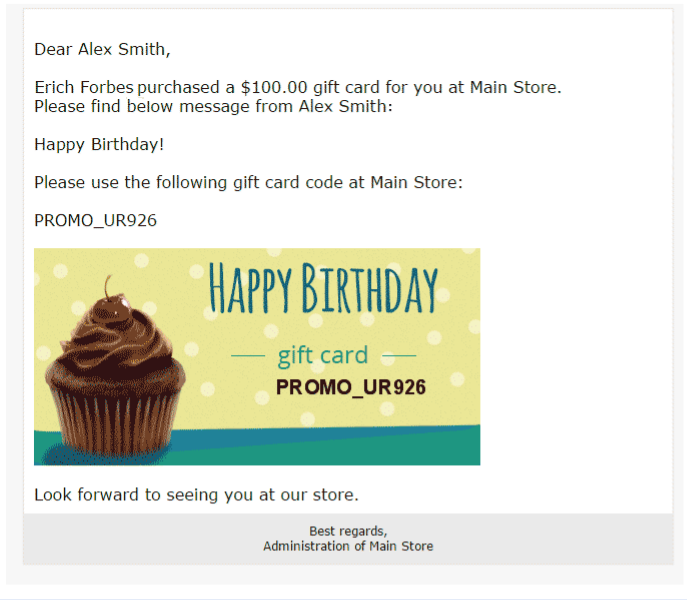Click the "Look forward to seeing you" line
The height and width of the screenshot is (600, 687).
pyautogui.click(x=196, y=494)
